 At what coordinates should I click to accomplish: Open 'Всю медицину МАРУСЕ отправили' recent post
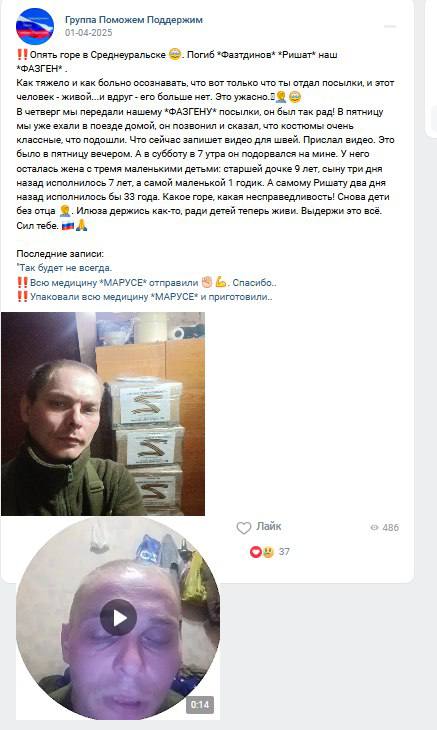(147, 283)
